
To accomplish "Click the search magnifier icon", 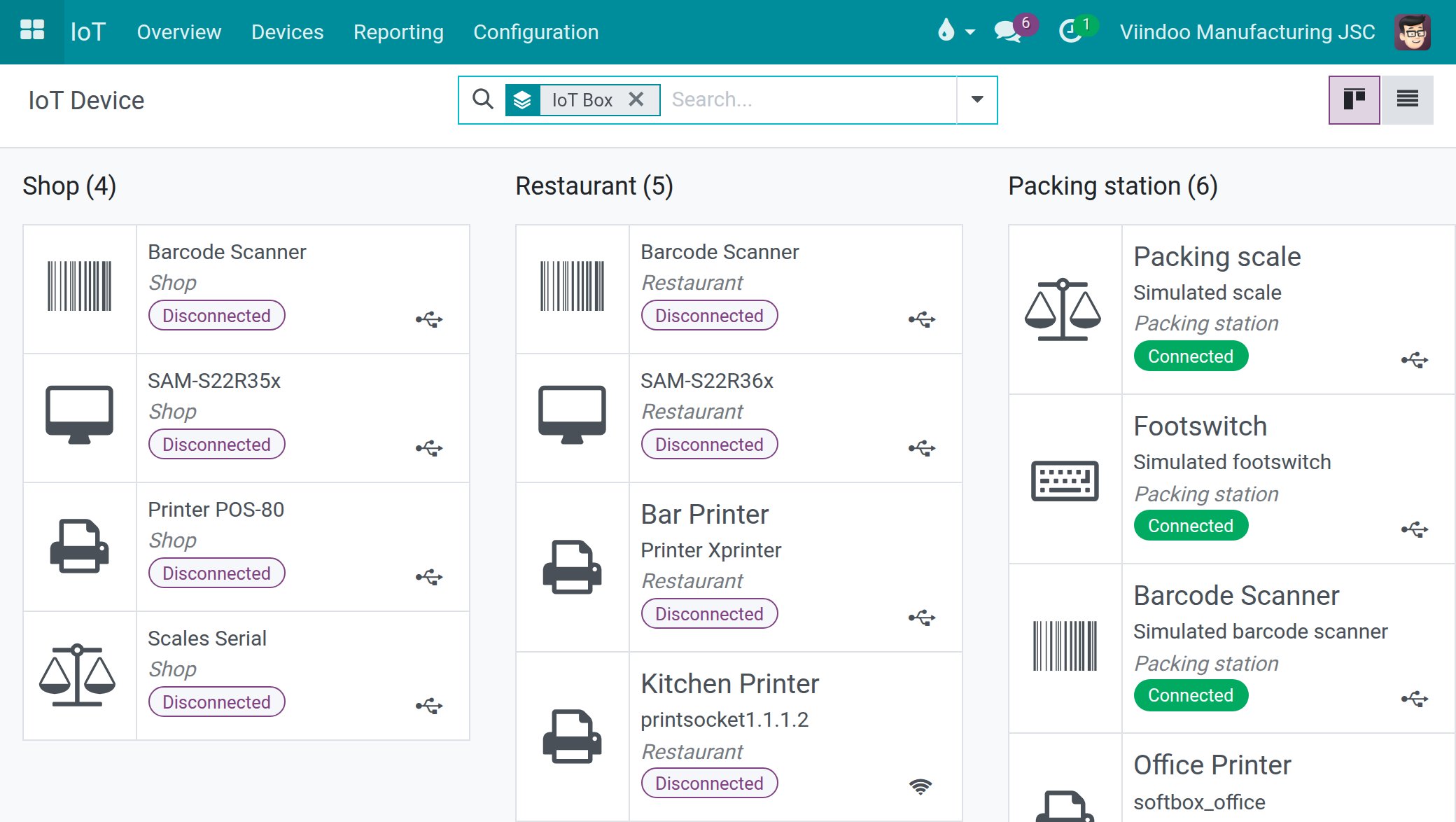I will tap(483, 99).
